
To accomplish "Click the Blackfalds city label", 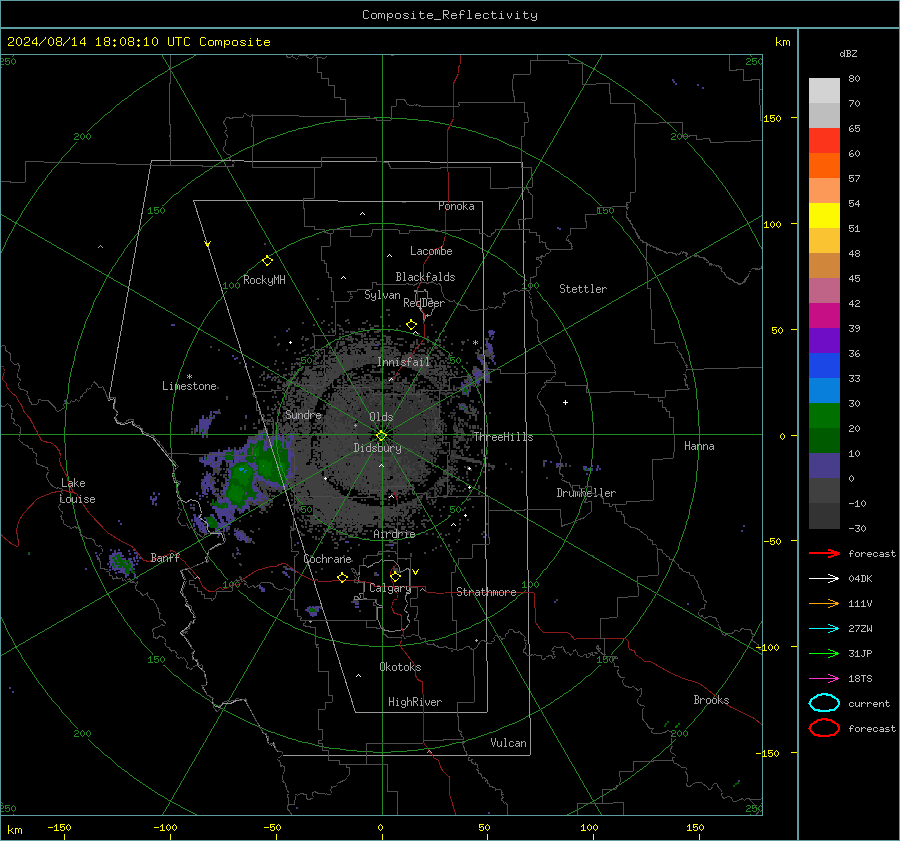I will point(425,277).
